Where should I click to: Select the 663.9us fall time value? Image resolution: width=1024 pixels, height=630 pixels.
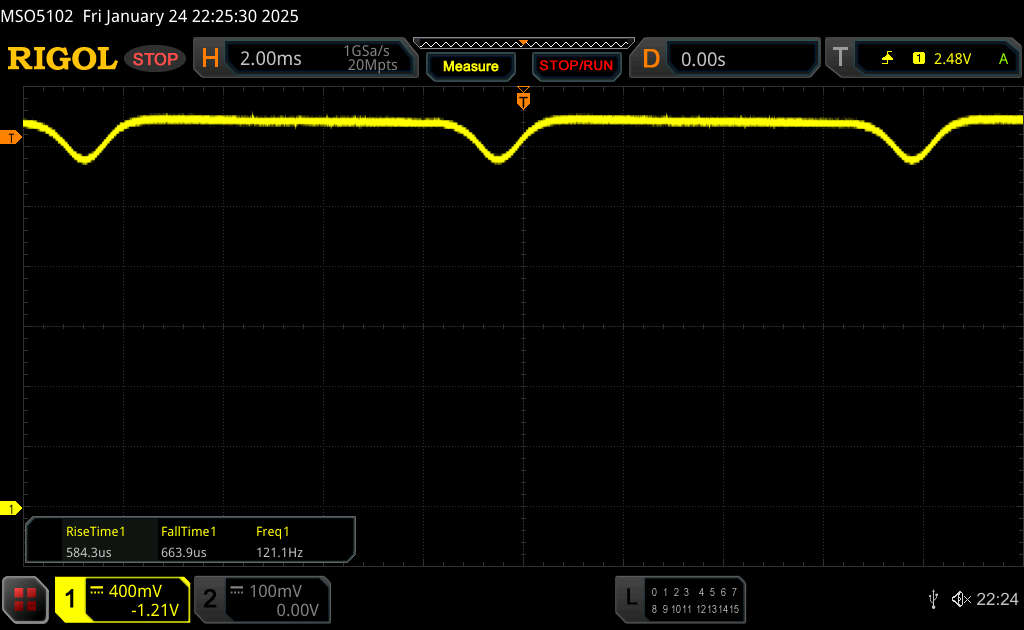[x=184, y=552]
